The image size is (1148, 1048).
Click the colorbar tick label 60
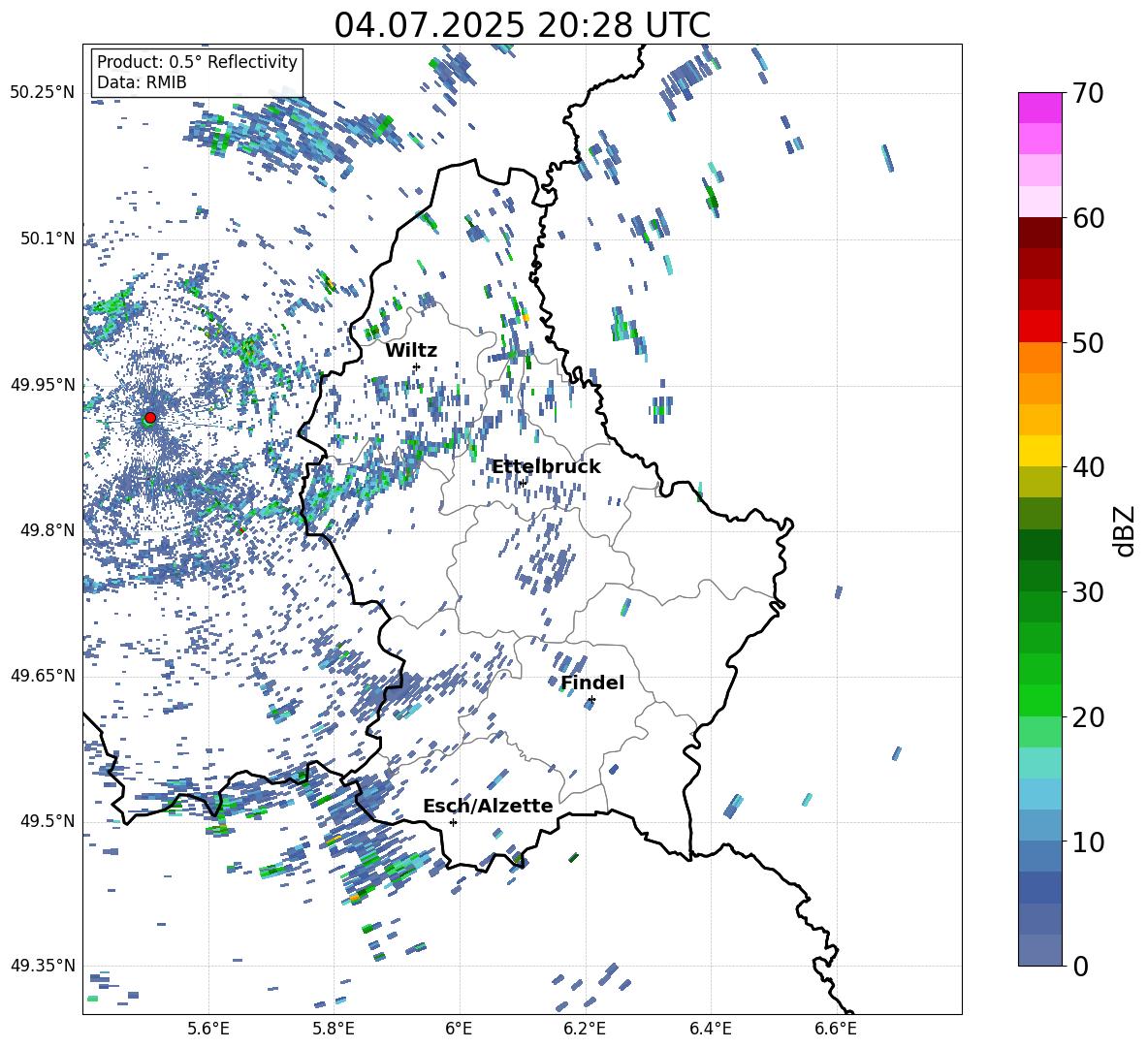[1088, 218]
